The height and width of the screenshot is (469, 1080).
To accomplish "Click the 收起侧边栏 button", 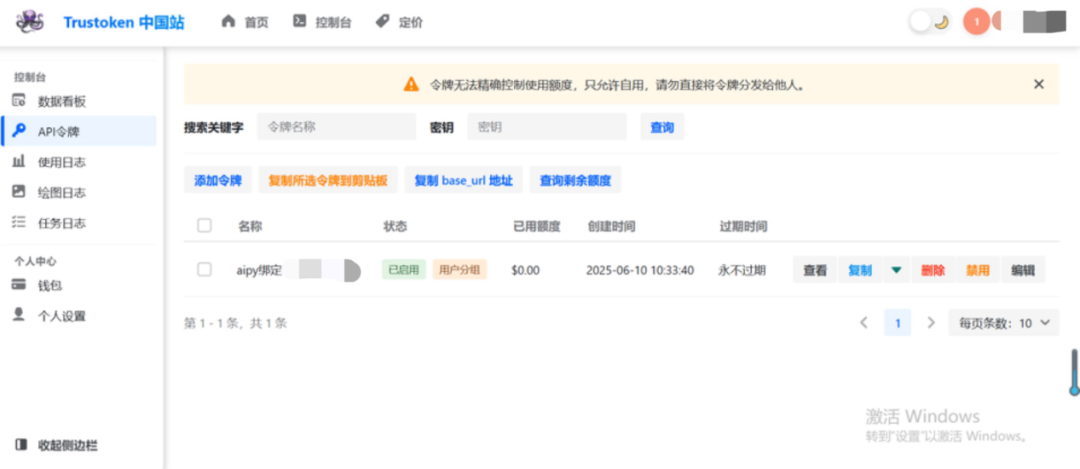I will pos(56,446).
